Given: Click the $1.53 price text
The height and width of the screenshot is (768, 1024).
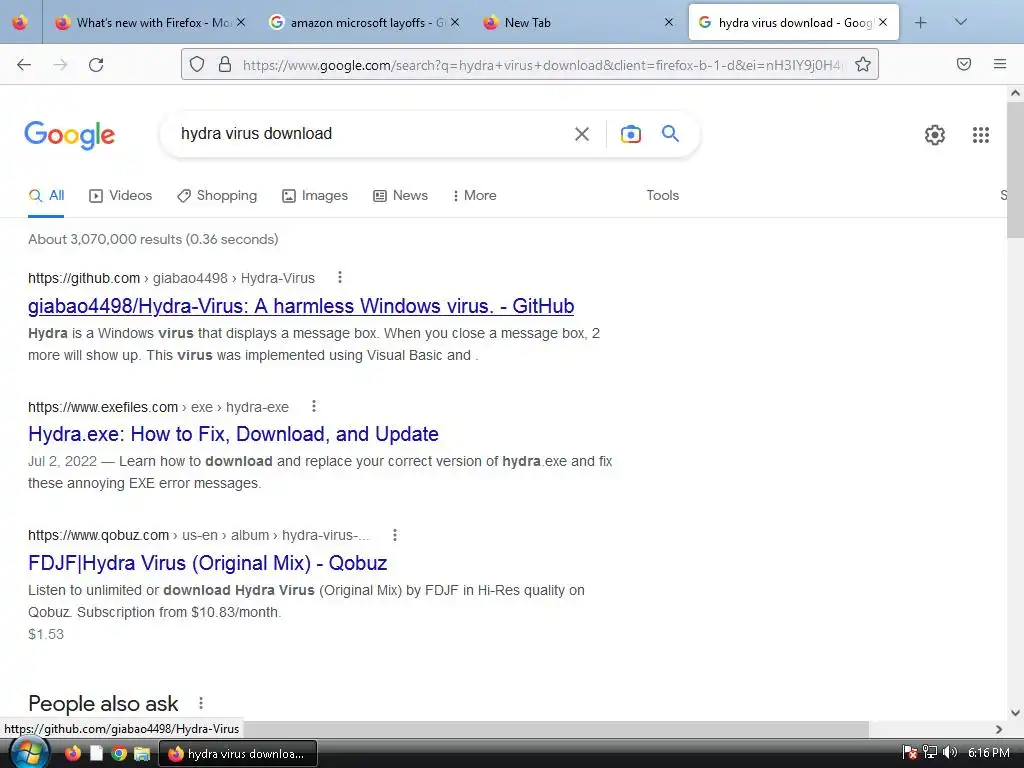Looking at the screenshot, I should tap(46, 634).
